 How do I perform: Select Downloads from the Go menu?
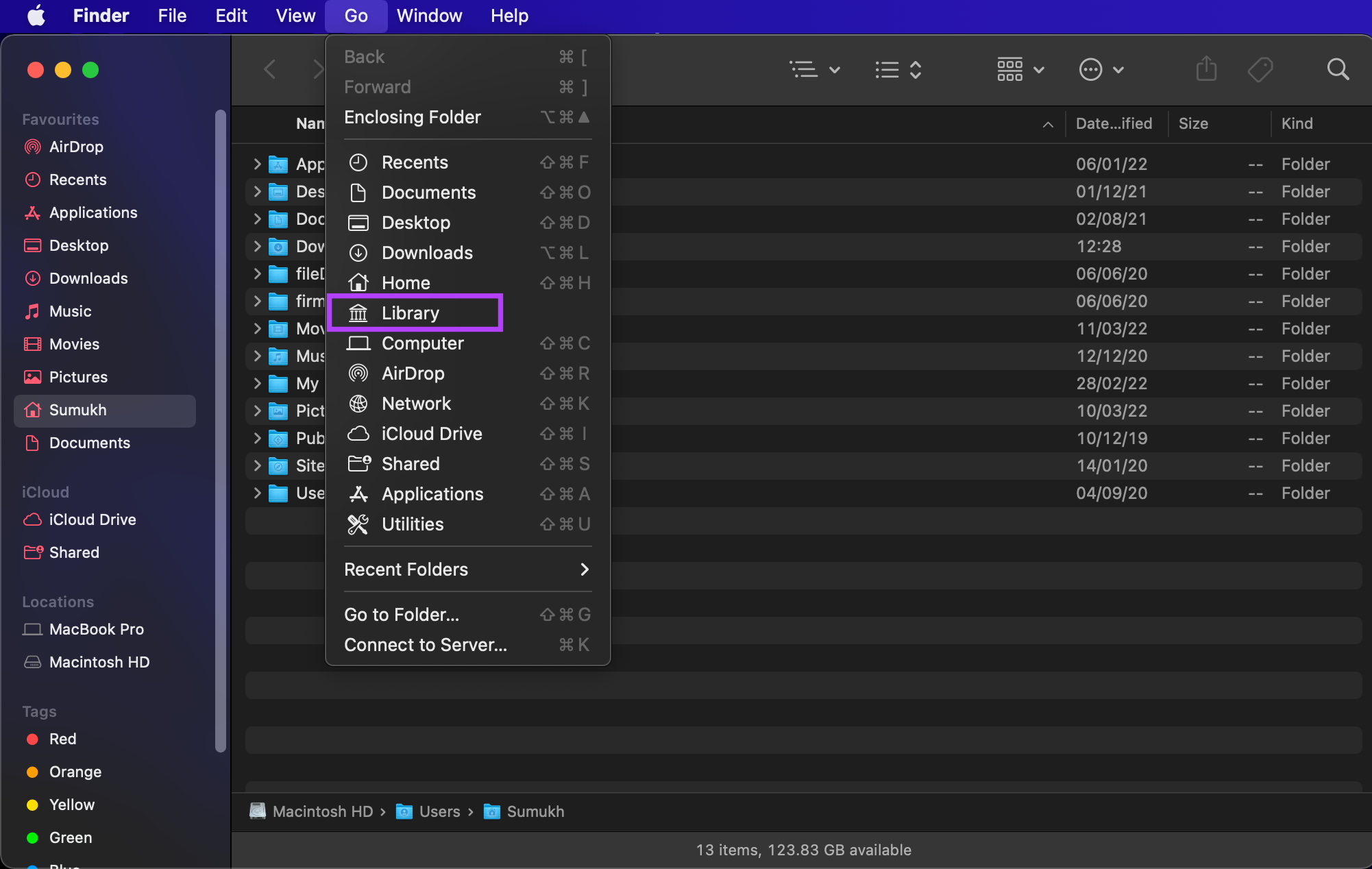(427, 252)
